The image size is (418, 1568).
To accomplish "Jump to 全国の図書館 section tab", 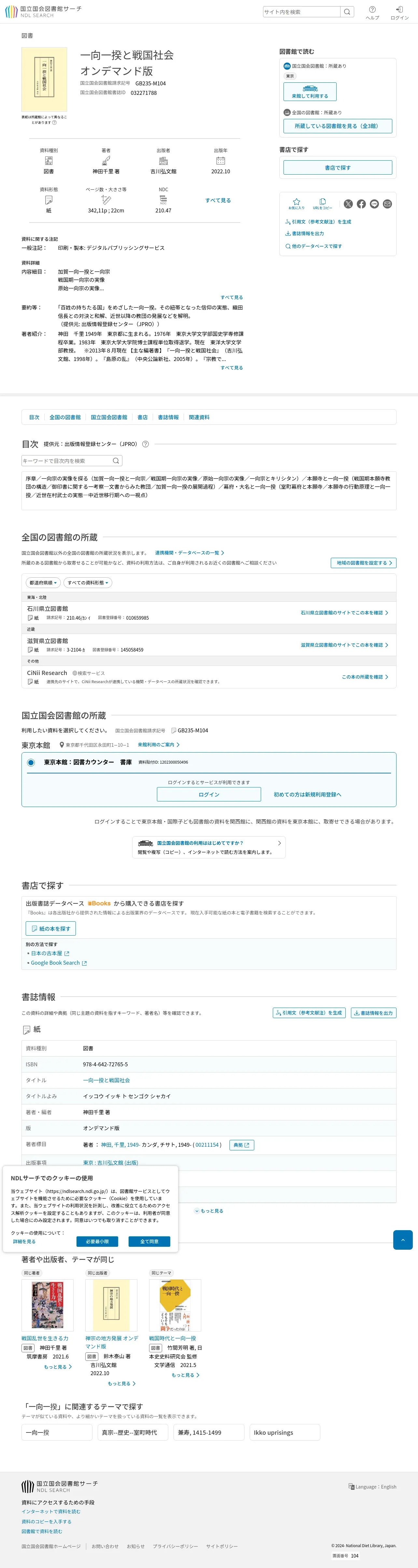I will pos(65,417).
